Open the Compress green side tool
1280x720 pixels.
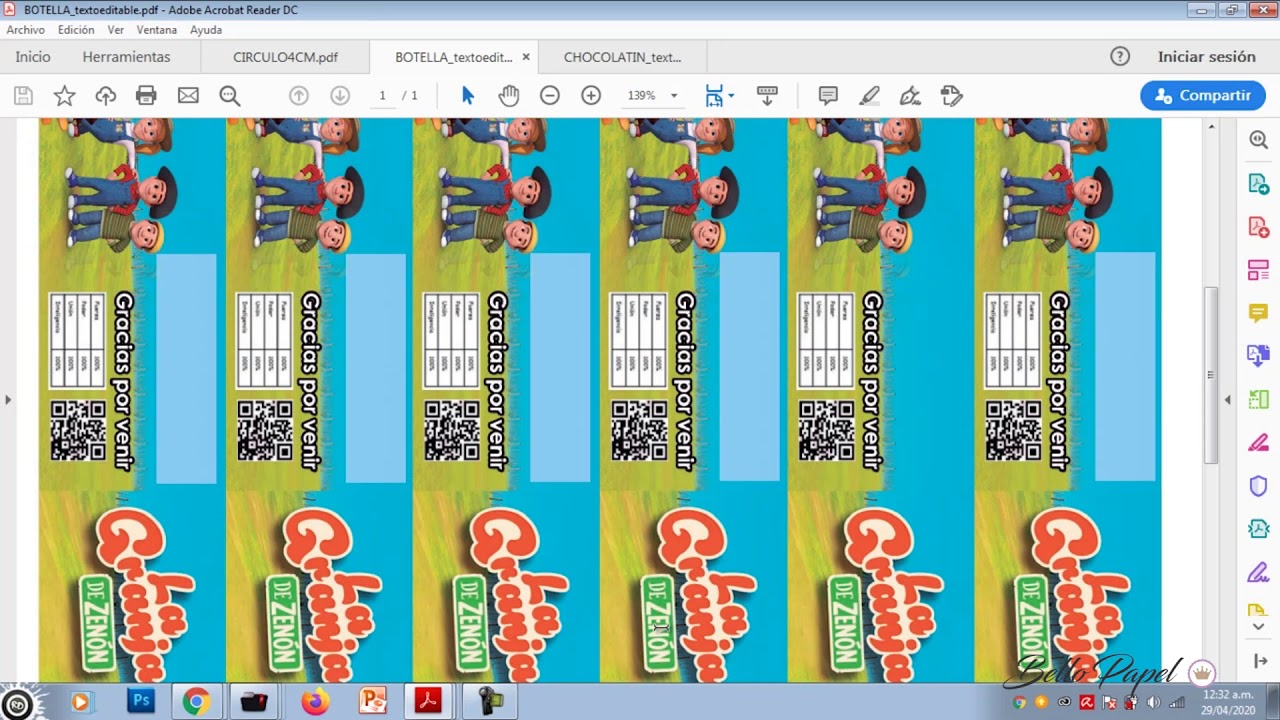click(x=1258, y=400)
